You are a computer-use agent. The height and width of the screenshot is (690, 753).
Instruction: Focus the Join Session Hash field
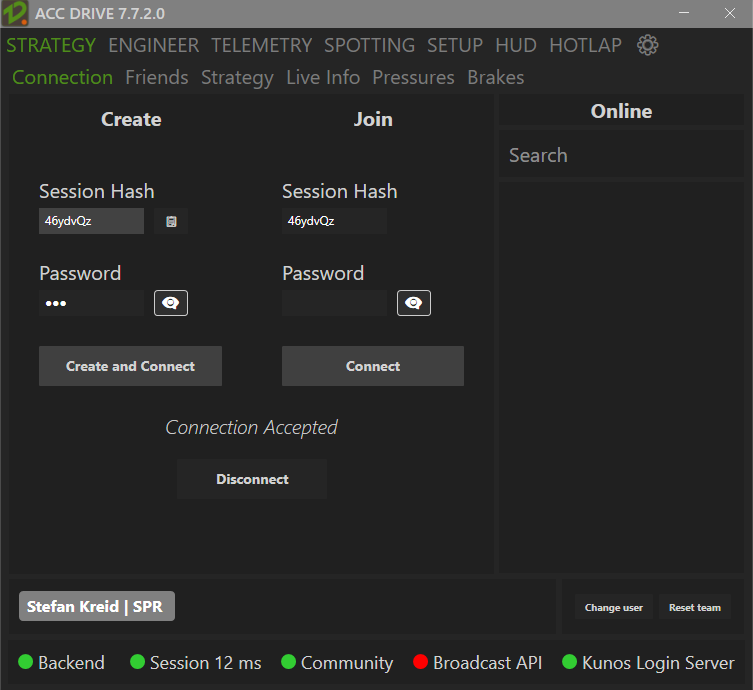click(x=334, y=221)
